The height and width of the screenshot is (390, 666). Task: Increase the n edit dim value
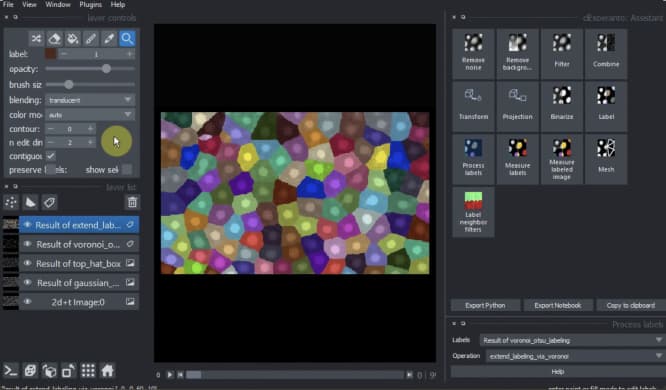(90, 142)
